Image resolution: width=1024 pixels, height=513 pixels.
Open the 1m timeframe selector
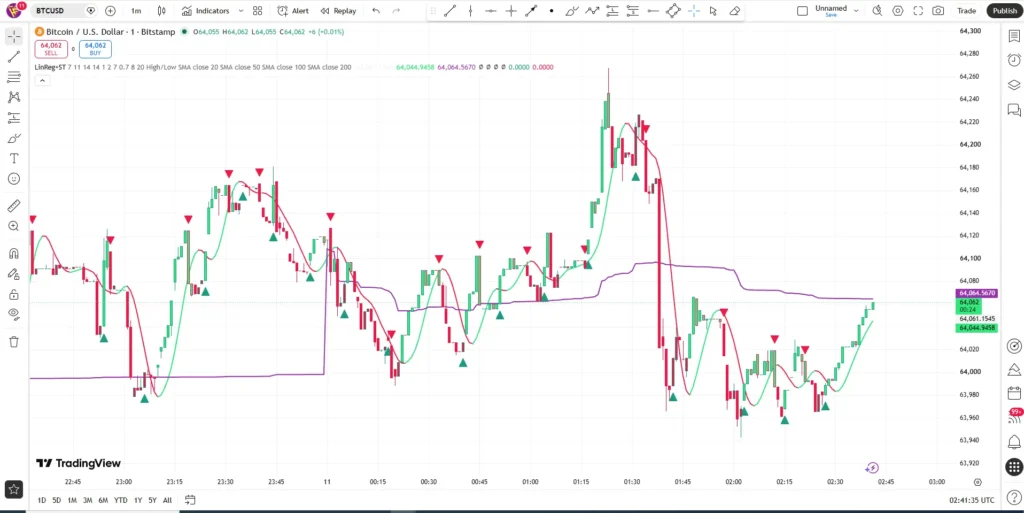tap(136, 10)
